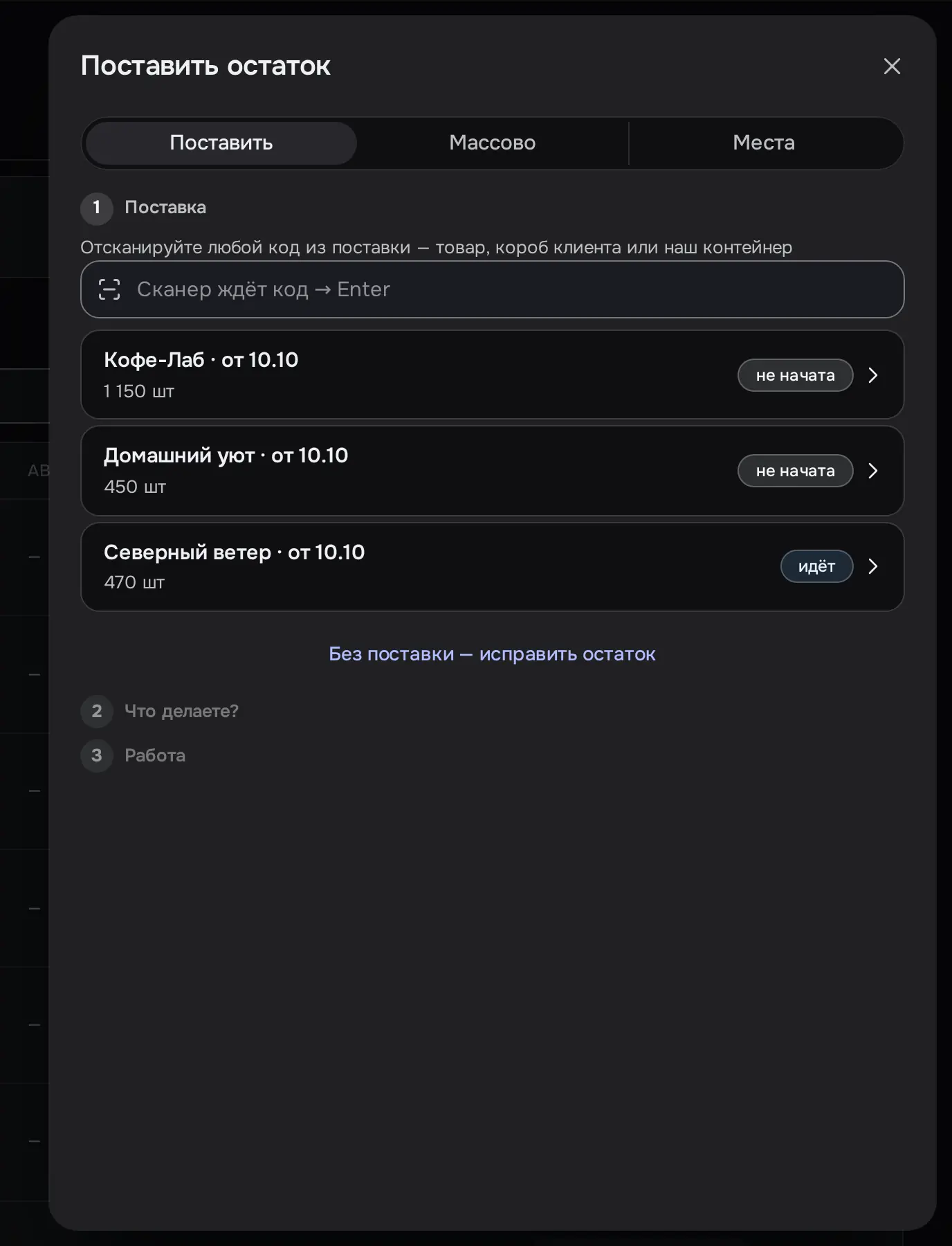This screenshot has height=1246, width=952.
Task: Click step 2 Что делаете? number badge
Action: pos(97,711)
